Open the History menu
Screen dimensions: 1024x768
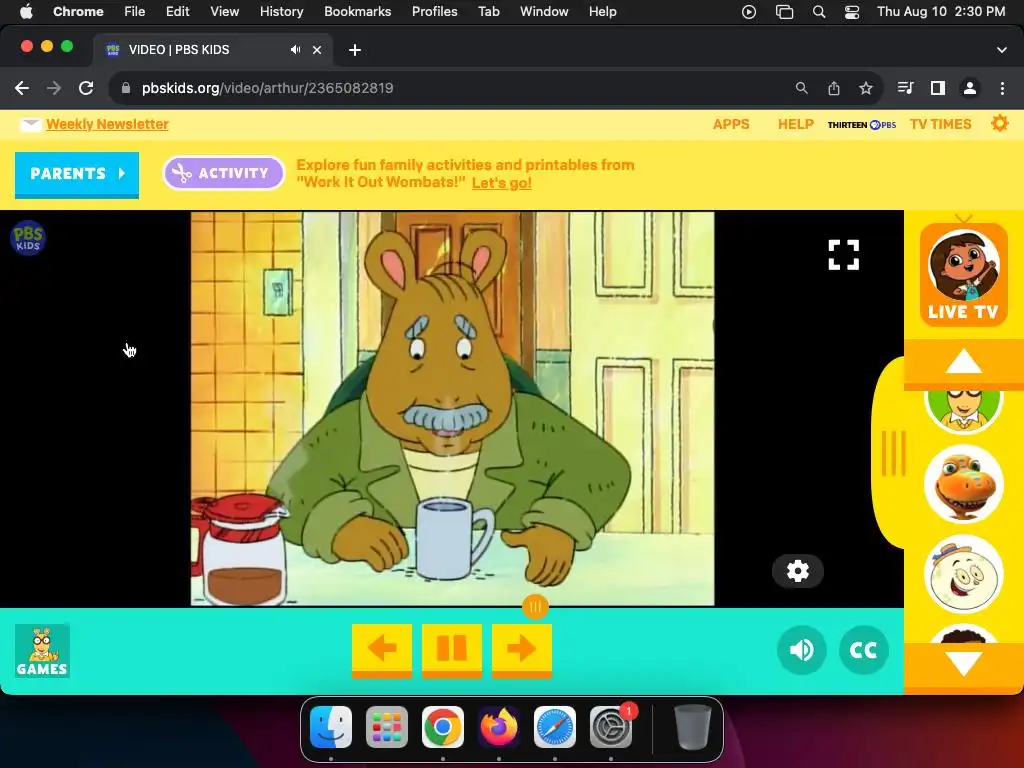281,11
